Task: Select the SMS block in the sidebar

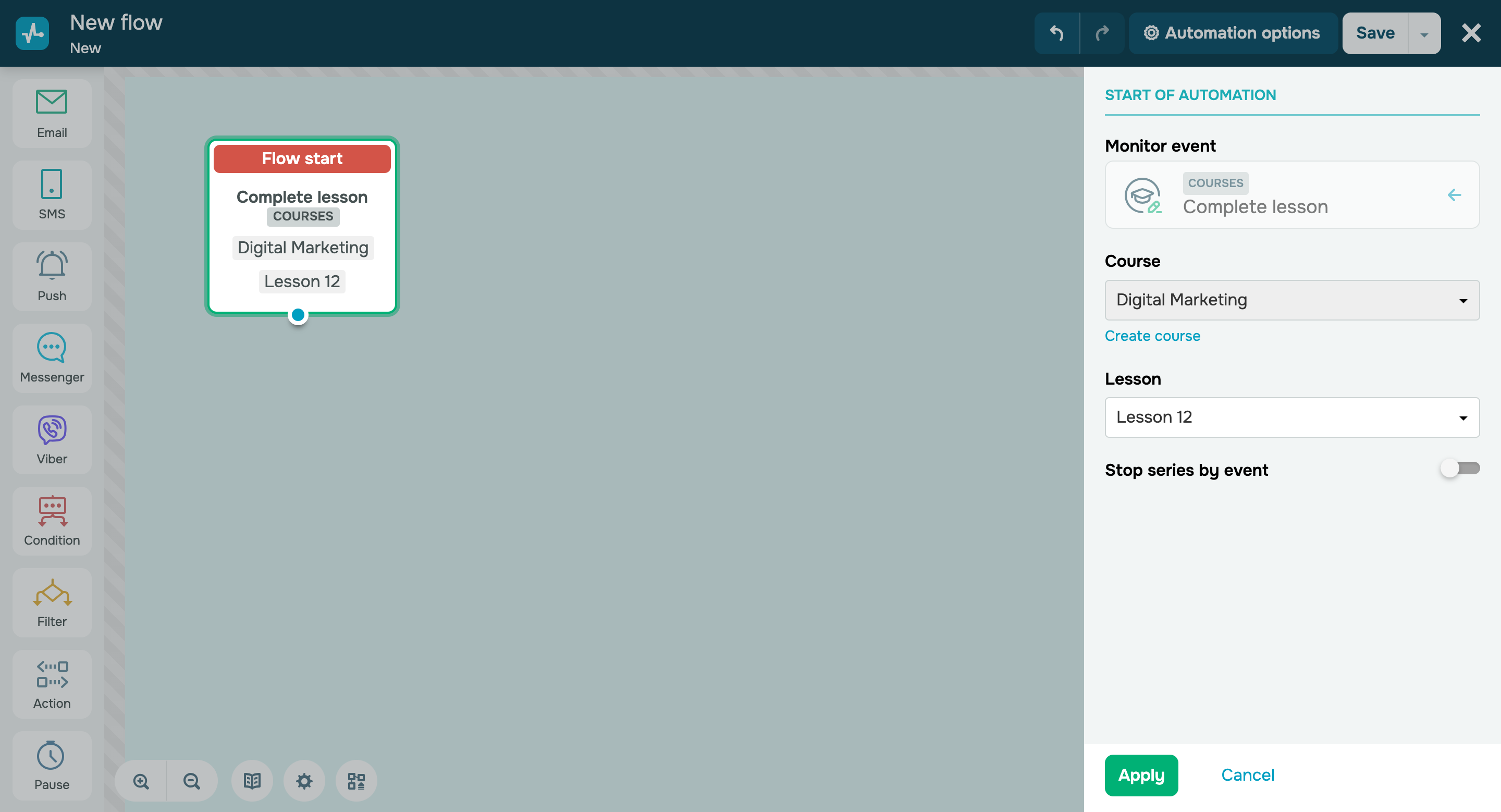Action: pyautogui.click(x=51, y=194)
